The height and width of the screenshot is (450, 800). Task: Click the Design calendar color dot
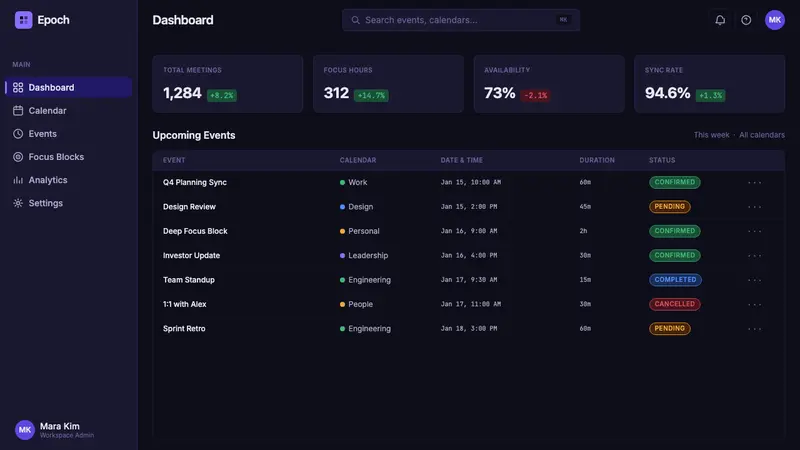coord(342,207)
